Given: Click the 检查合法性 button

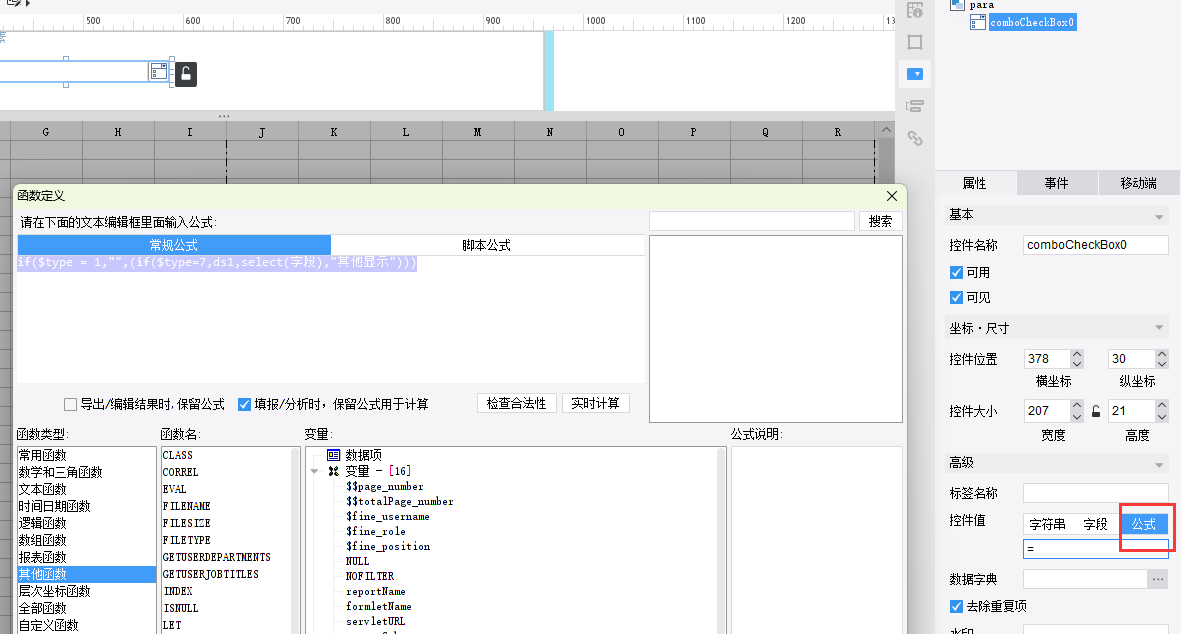Looking at the screenshot, I should click(517, 404).
